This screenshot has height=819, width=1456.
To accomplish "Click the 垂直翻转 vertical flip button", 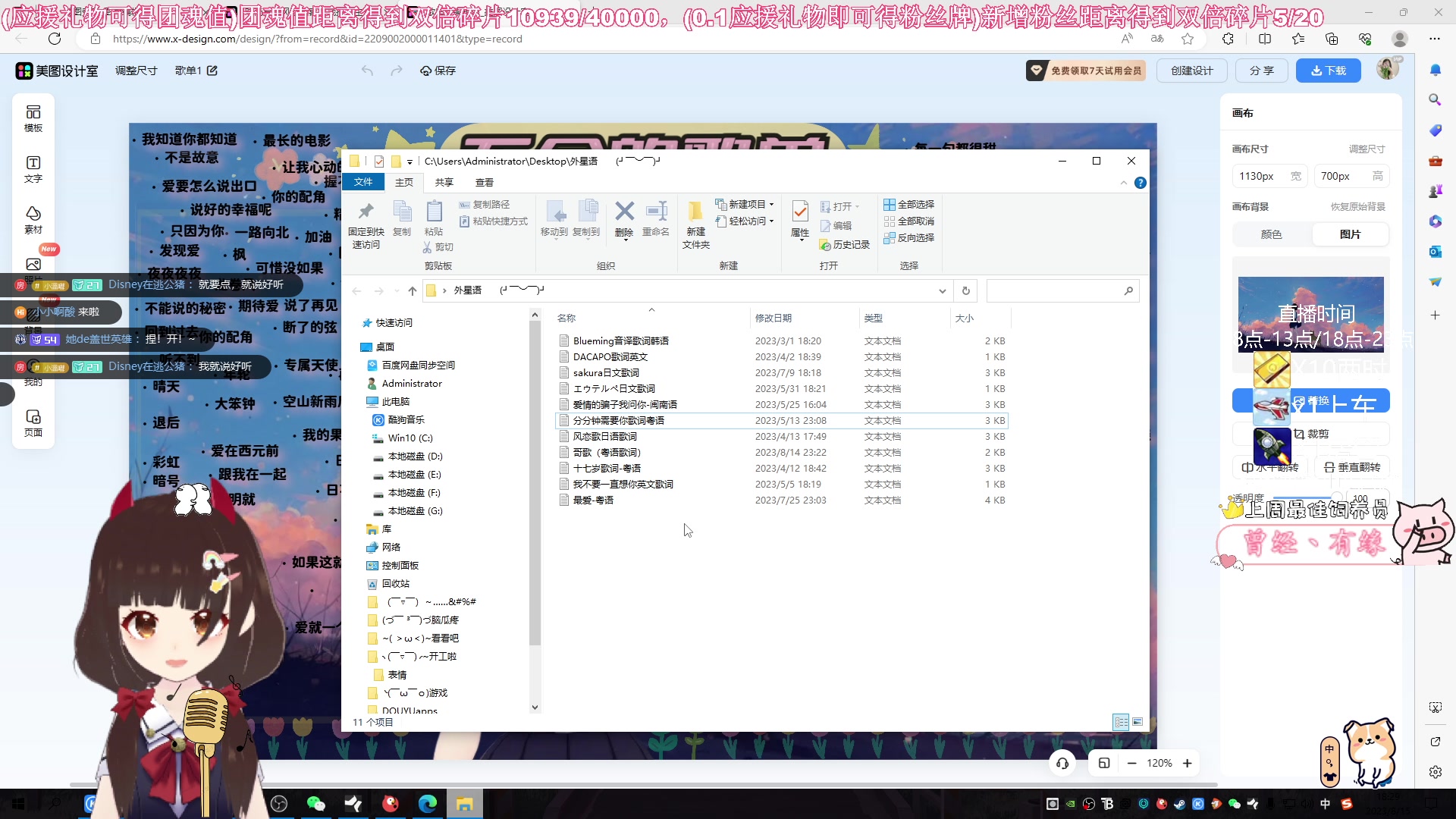I will [x=1352, y=467].
